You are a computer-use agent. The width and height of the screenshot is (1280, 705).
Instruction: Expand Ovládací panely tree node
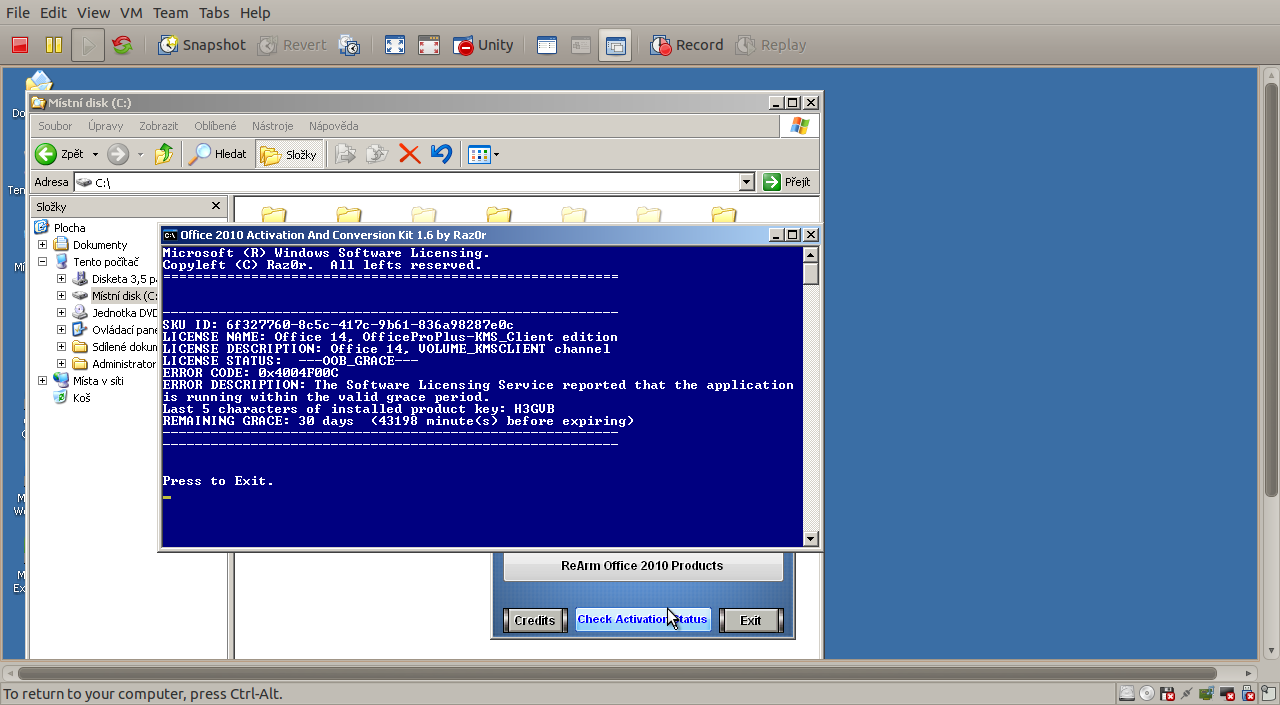click(x=61, y=330)
